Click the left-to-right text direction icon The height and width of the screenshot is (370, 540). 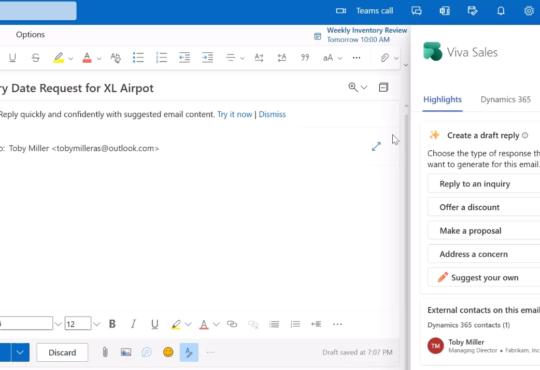pos(259,58)
